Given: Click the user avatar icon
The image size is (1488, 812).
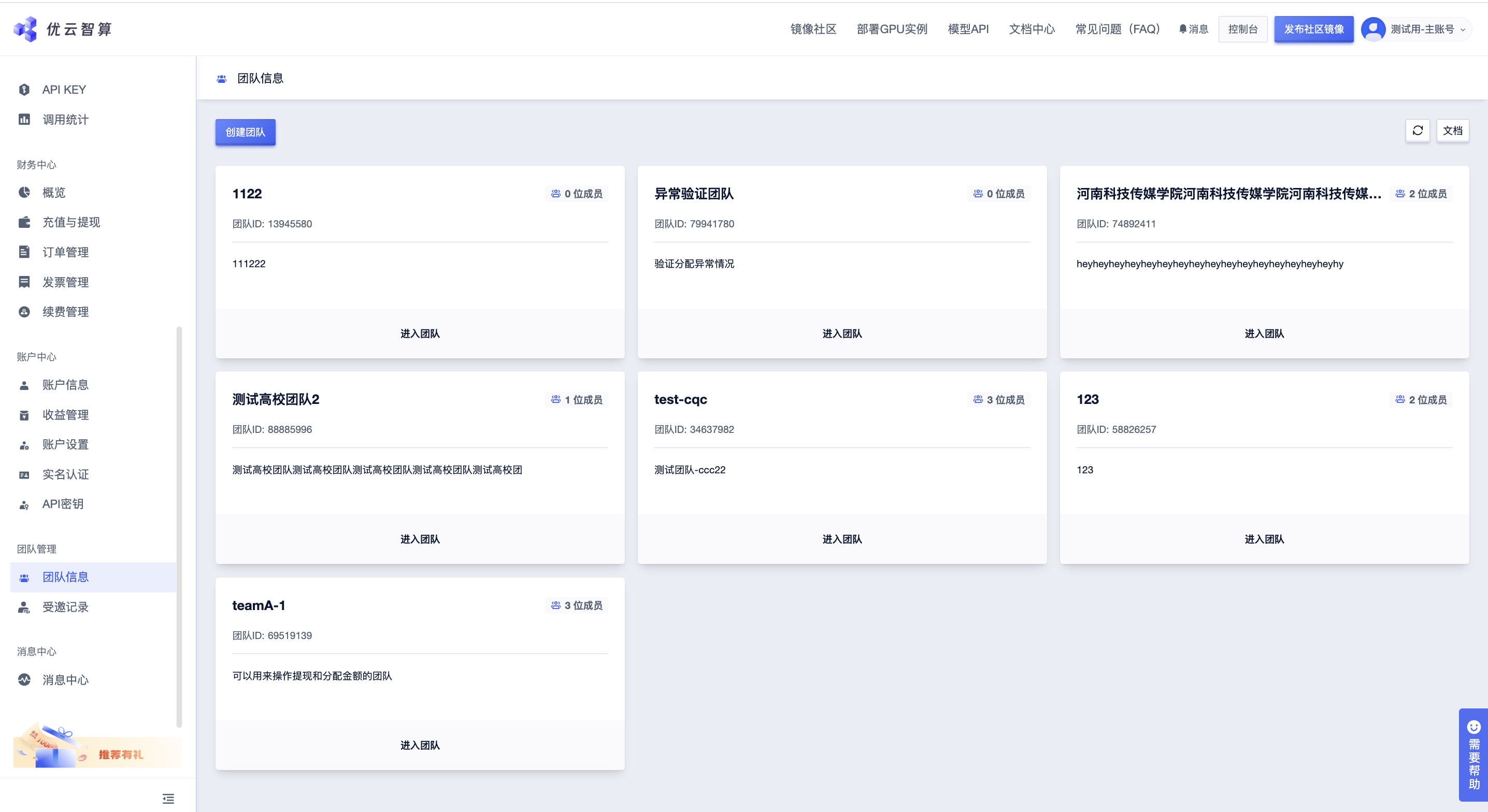Looking at the screenshot, I should coord(1372,29).
